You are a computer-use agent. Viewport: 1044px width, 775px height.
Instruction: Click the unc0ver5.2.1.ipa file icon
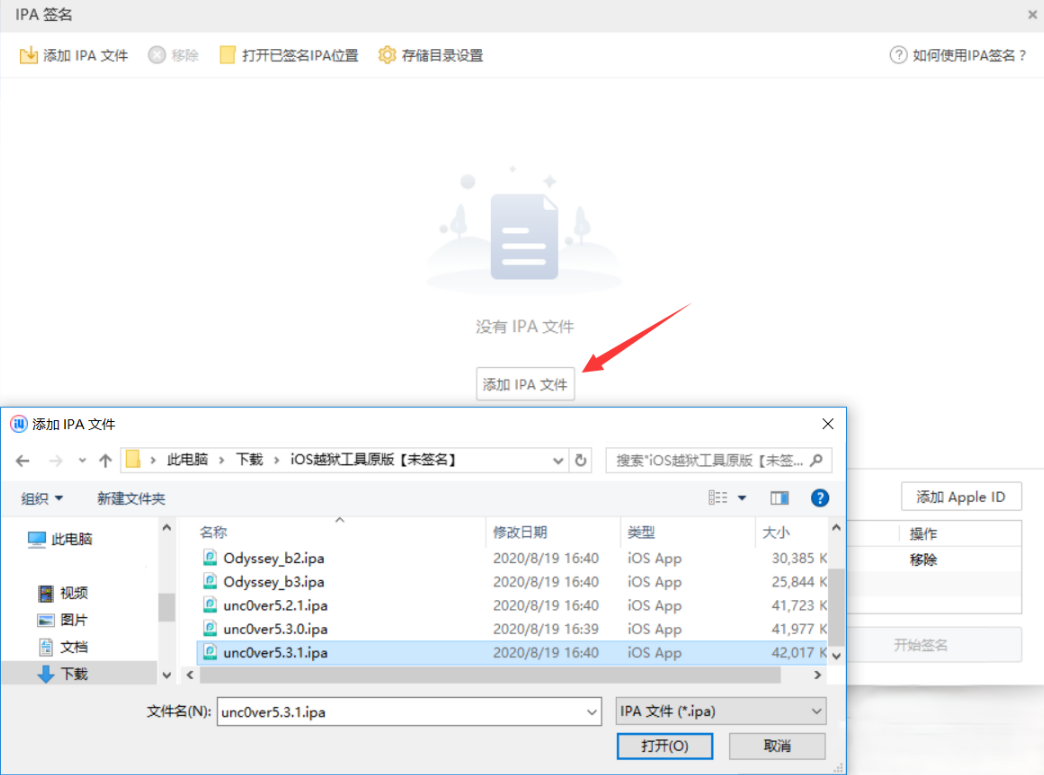click(210, 605)
